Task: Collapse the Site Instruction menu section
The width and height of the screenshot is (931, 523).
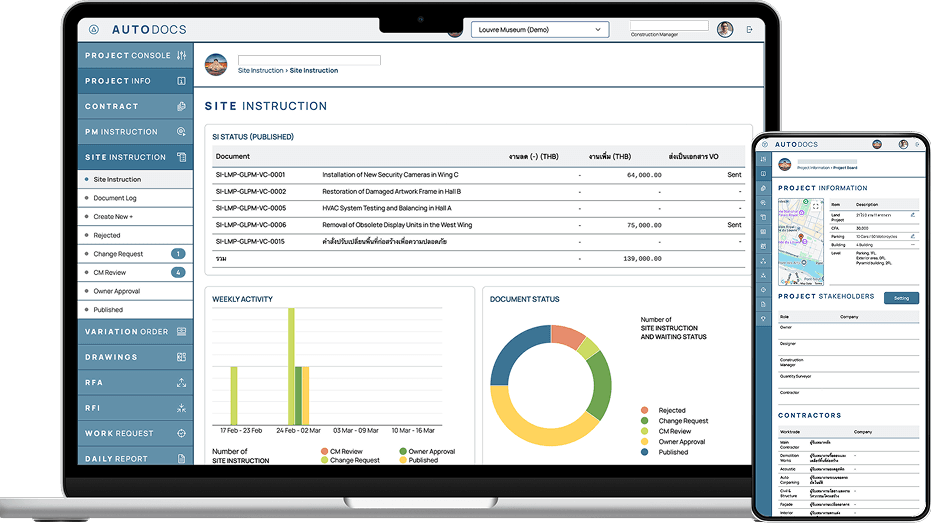Action: click(x=135, y=157)
